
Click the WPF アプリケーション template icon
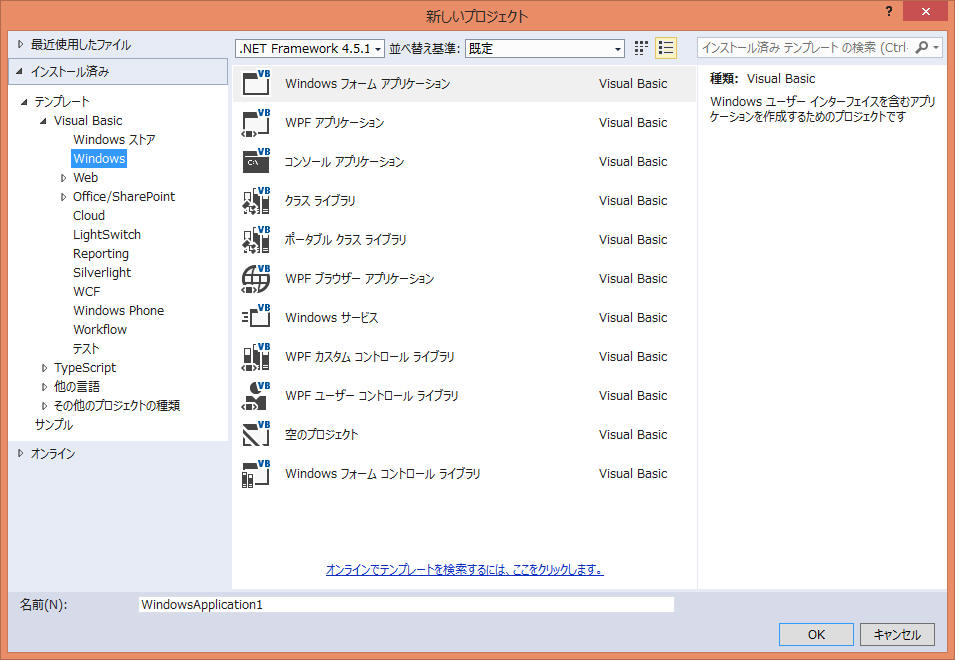coord(256,122)
